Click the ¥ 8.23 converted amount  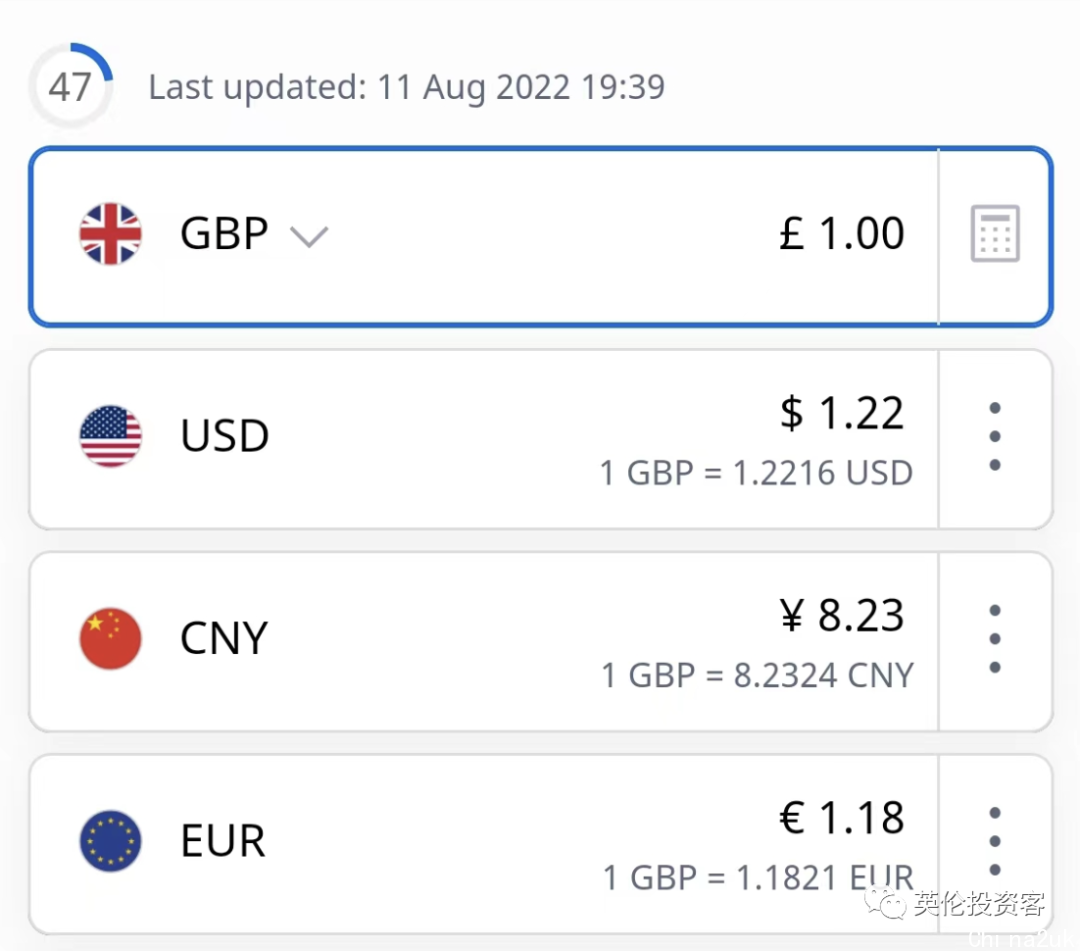pos(841,615)
